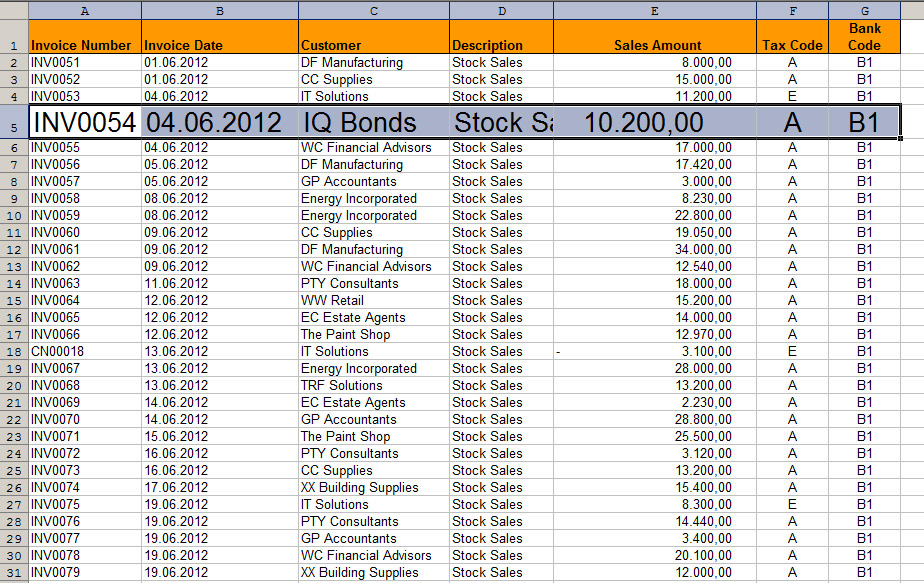Click the amount 3.100,00 credit cell
The image size is (924, 583).
tap(655, 351)
